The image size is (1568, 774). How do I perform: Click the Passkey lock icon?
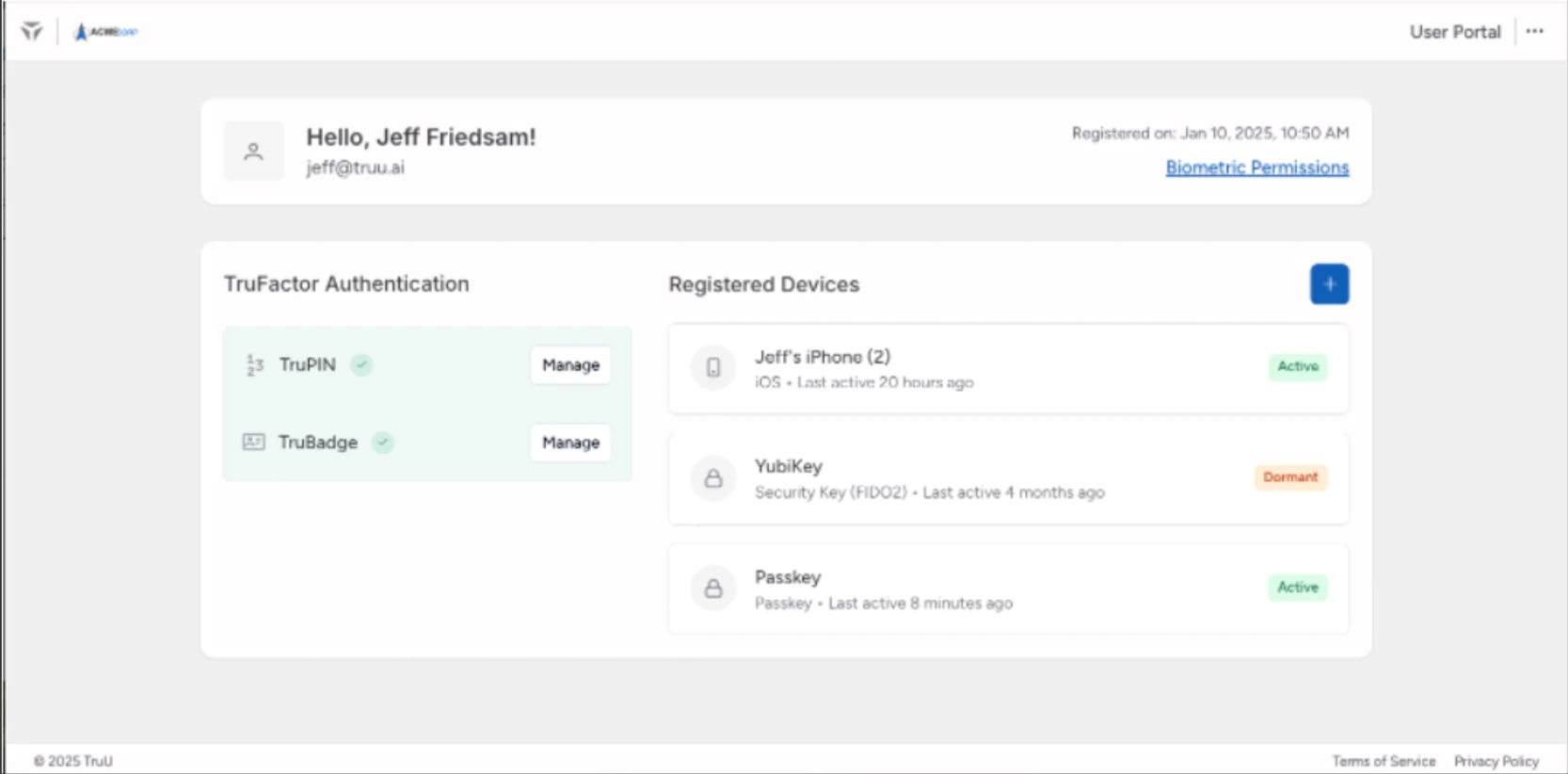[x=713, y=589]
